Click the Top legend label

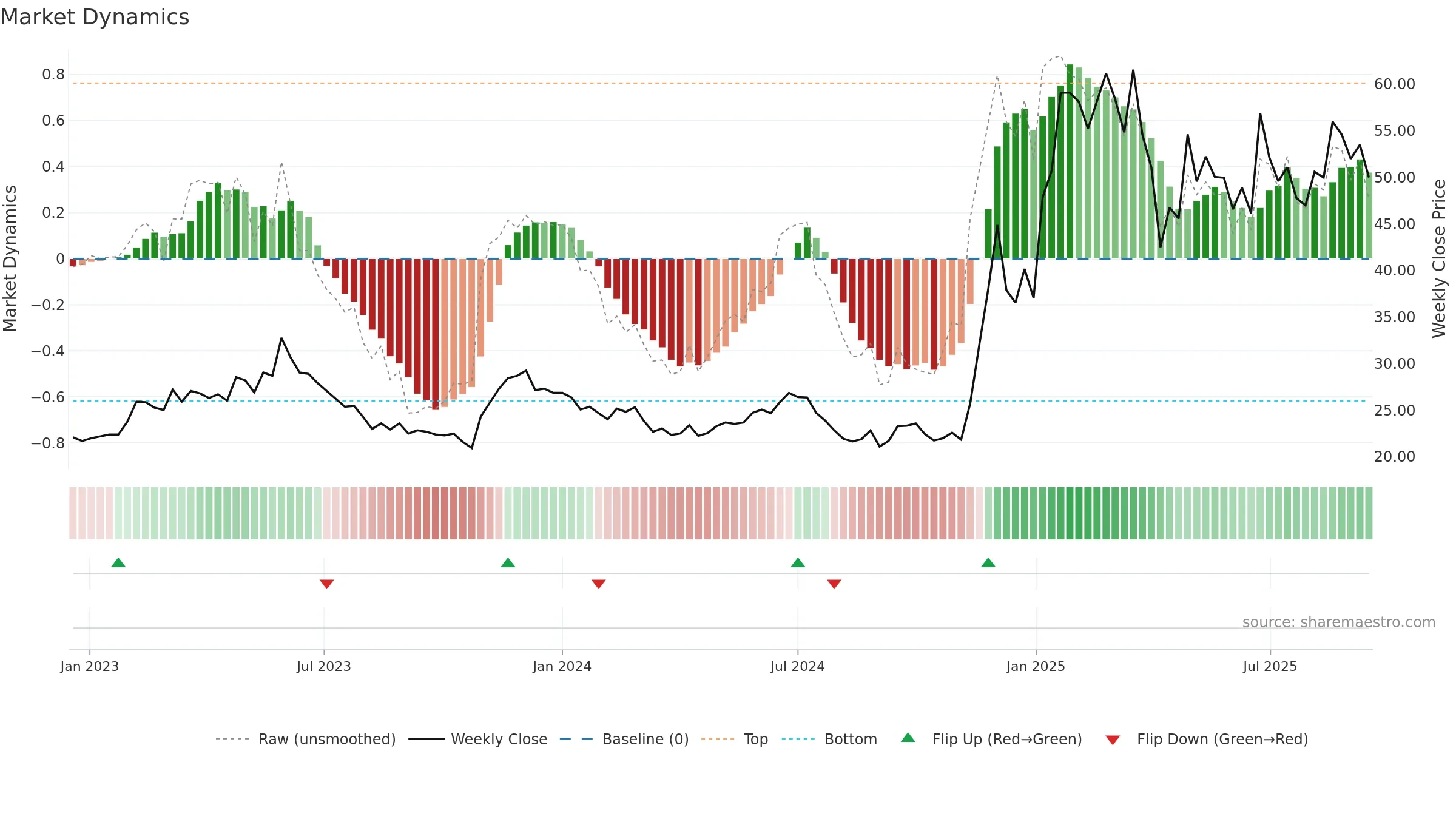pyautogui.click(x=756, y=739)
